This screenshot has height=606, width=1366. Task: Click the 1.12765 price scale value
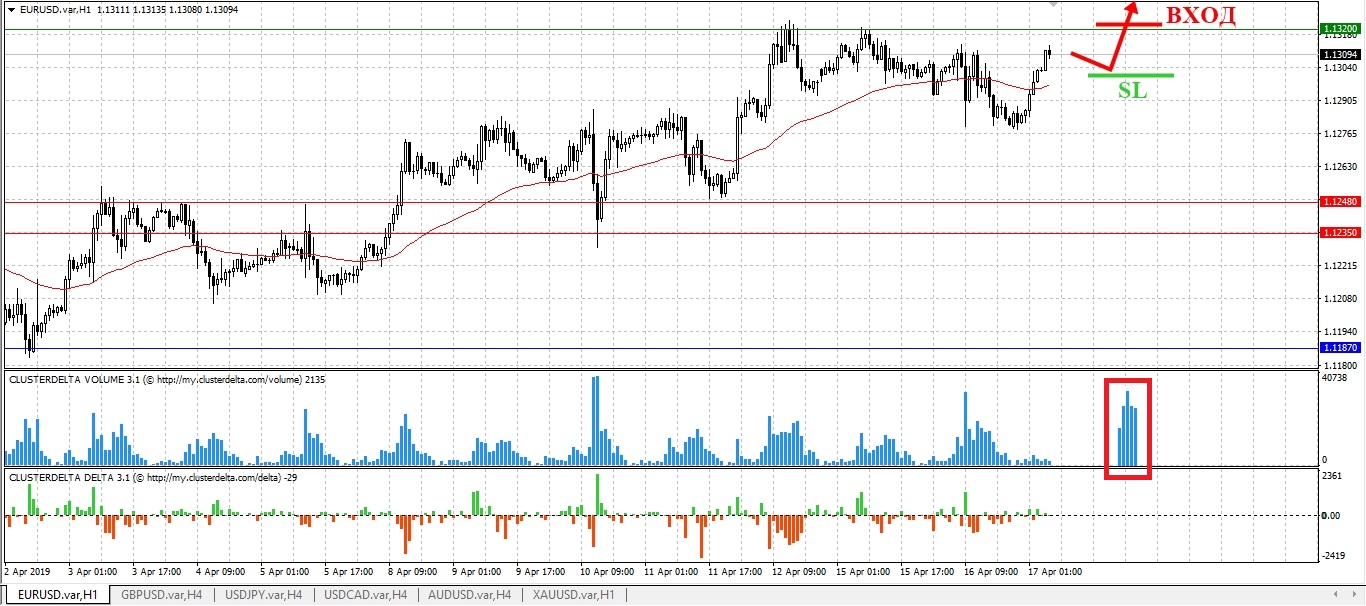coord(1339,134)
